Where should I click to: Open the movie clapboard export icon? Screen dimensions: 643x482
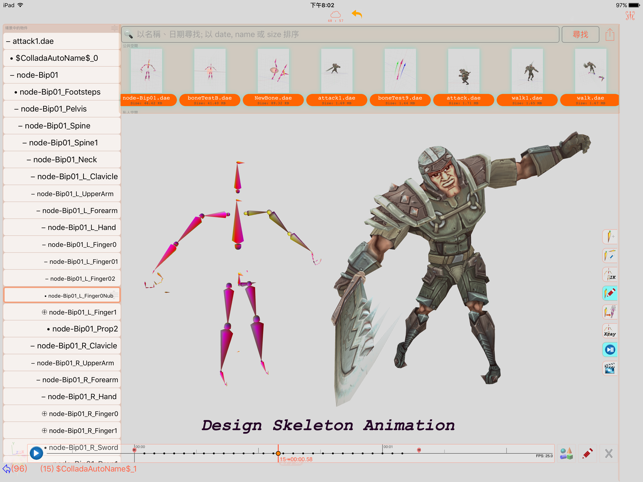609,368
